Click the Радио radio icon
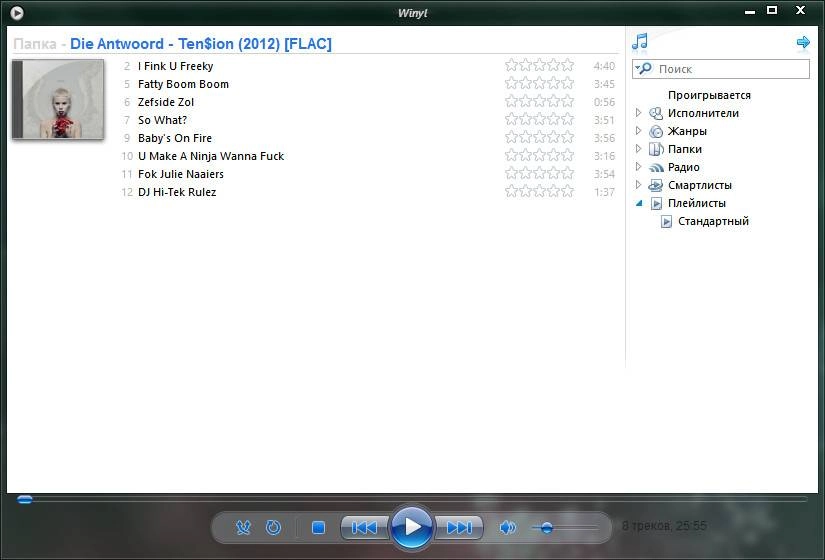This screenshot has height=560, width=825. pyautogui.click(x=656, y=167)
